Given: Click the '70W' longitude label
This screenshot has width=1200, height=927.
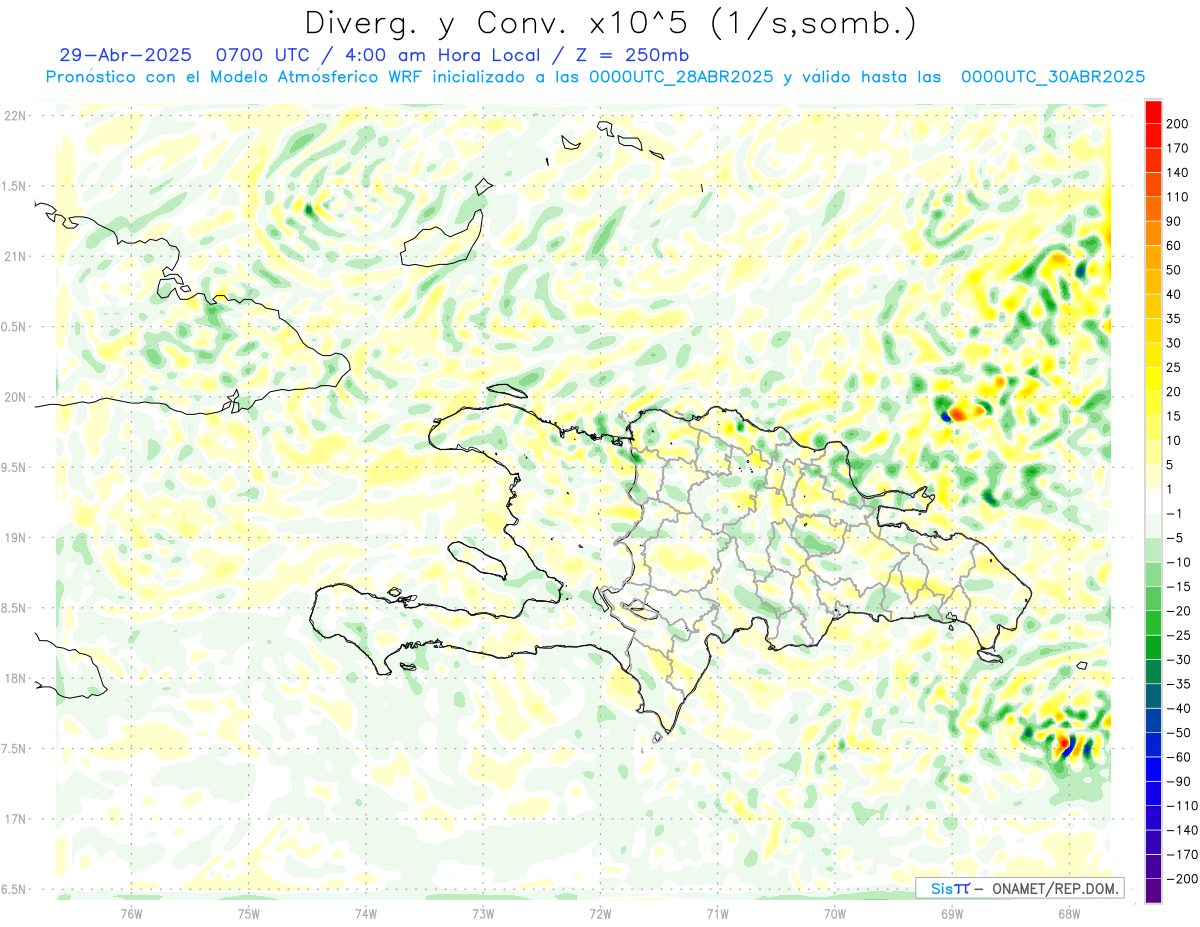Looking at the screenshot, I should 835,913.
